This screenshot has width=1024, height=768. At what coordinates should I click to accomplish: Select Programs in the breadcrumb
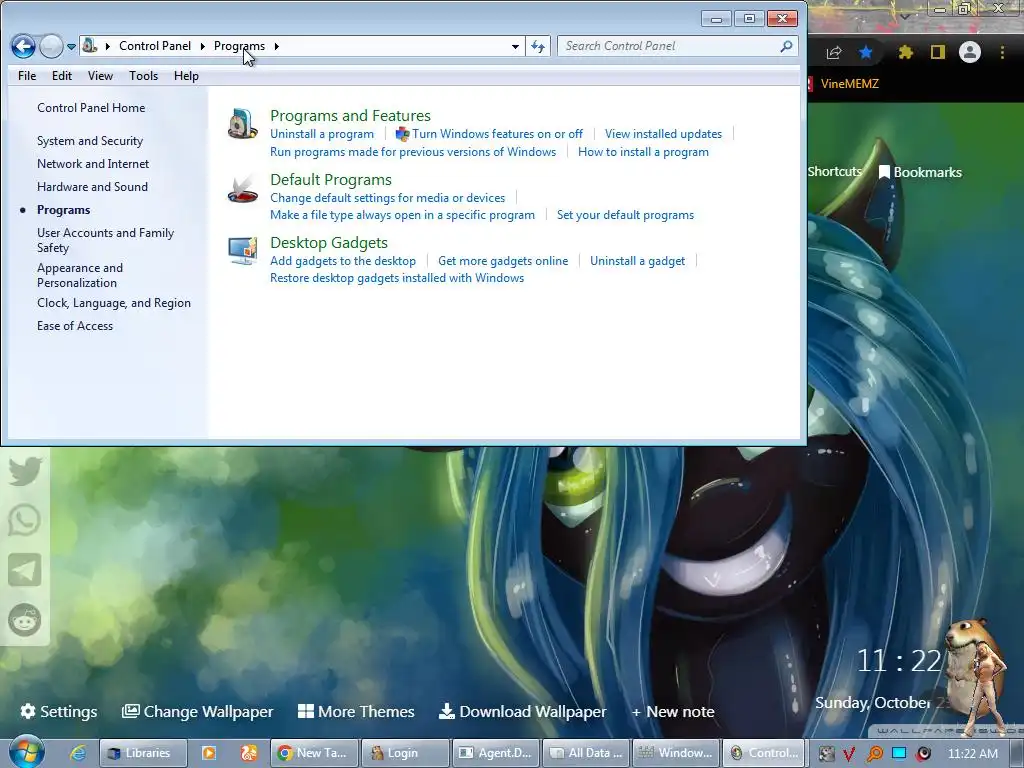(239, 46)
